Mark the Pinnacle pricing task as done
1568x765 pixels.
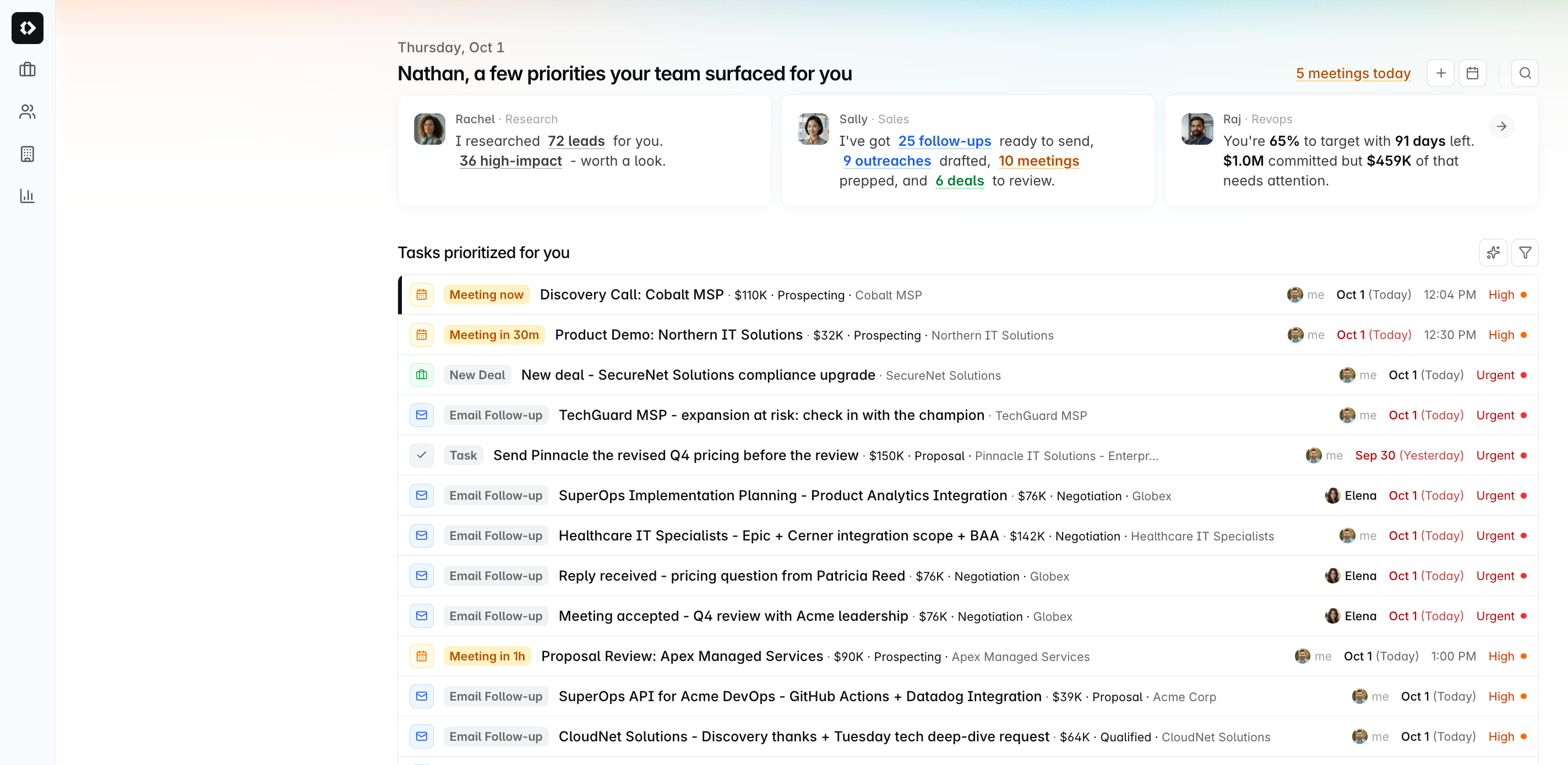421,455
